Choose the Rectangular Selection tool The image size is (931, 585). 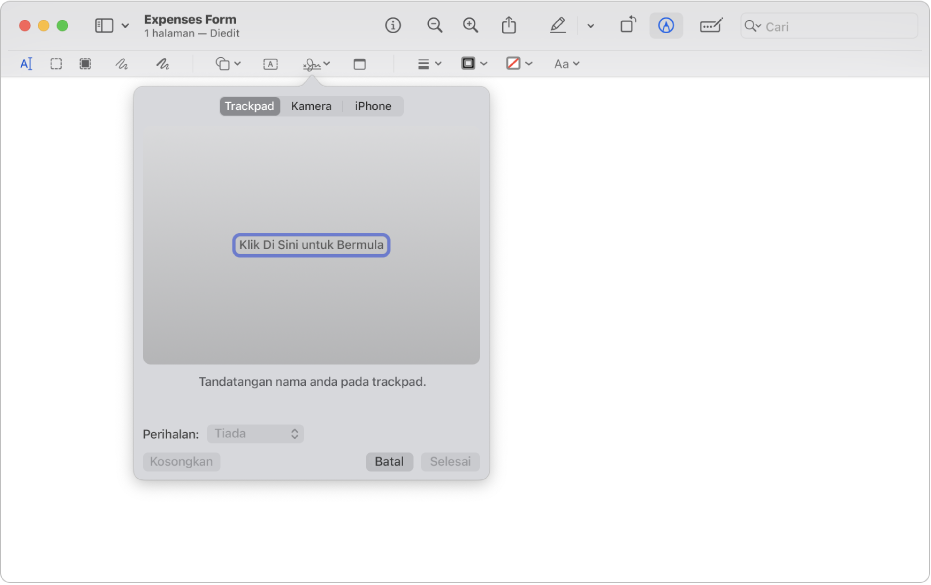(56, 64)
